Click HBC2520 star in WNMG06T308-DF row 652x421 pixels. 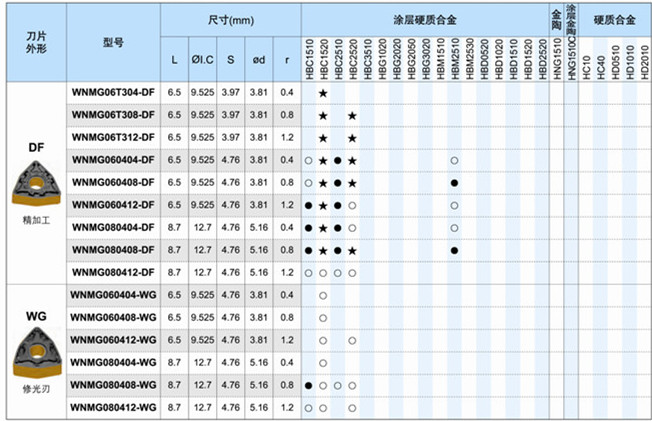point(352,115)
